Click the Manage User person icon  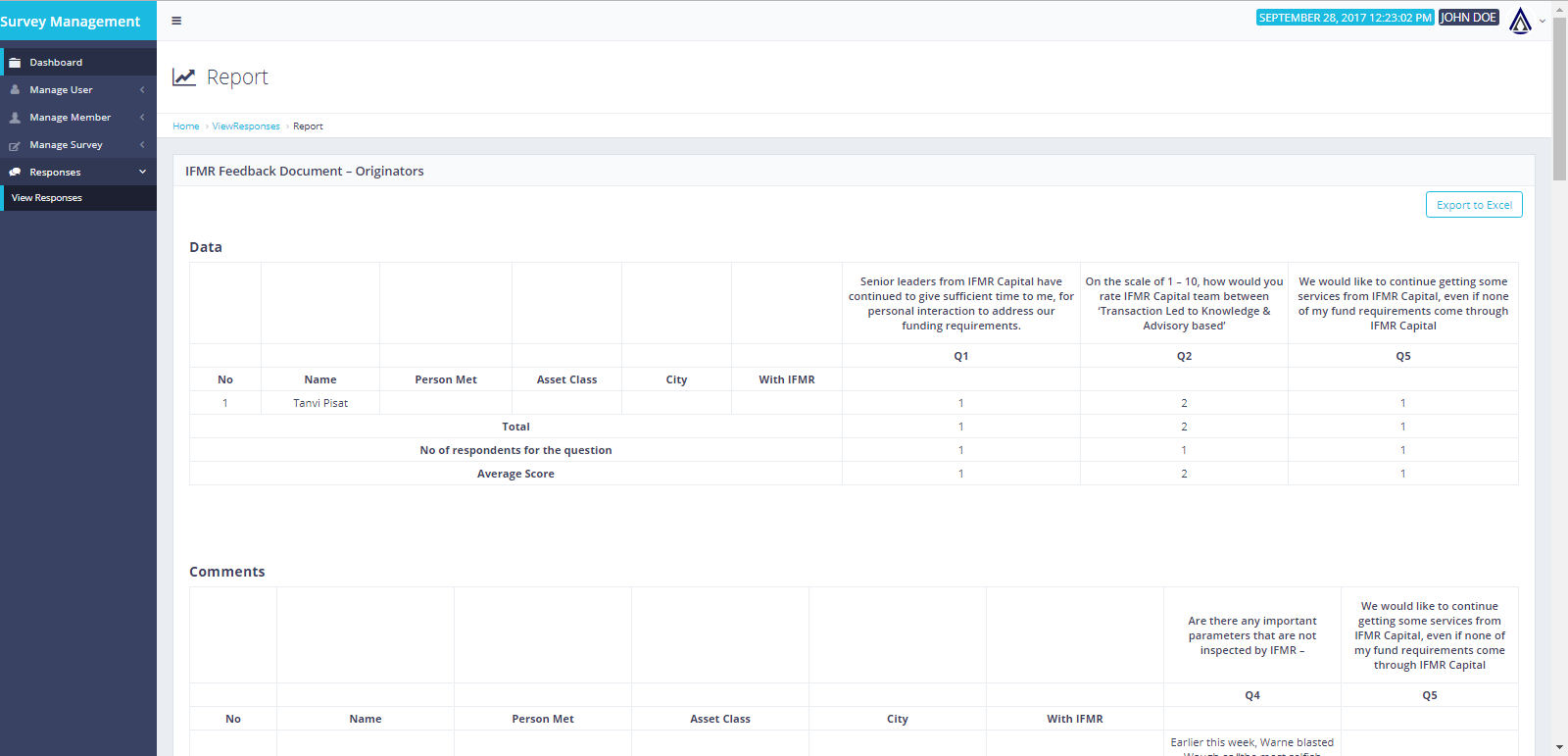click(15, 90)
